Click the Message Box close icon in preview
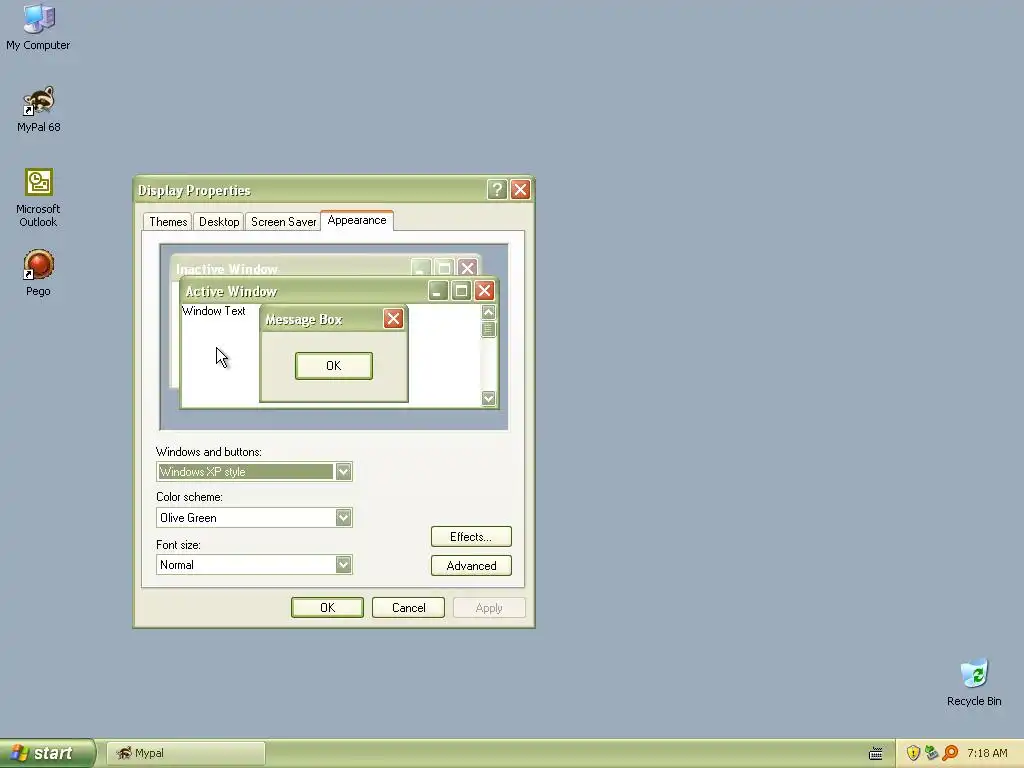Image resolution: width=1024 pixels, height=768 pixels. click(393, 319)
